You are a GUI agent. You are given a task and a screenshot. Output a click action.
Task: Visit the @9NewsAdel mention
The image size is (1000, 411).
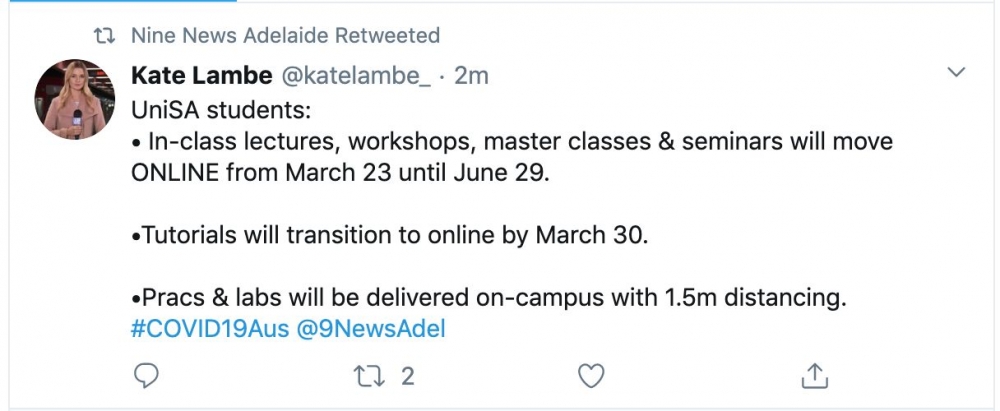pyautogui.click(x=371, y=328)
